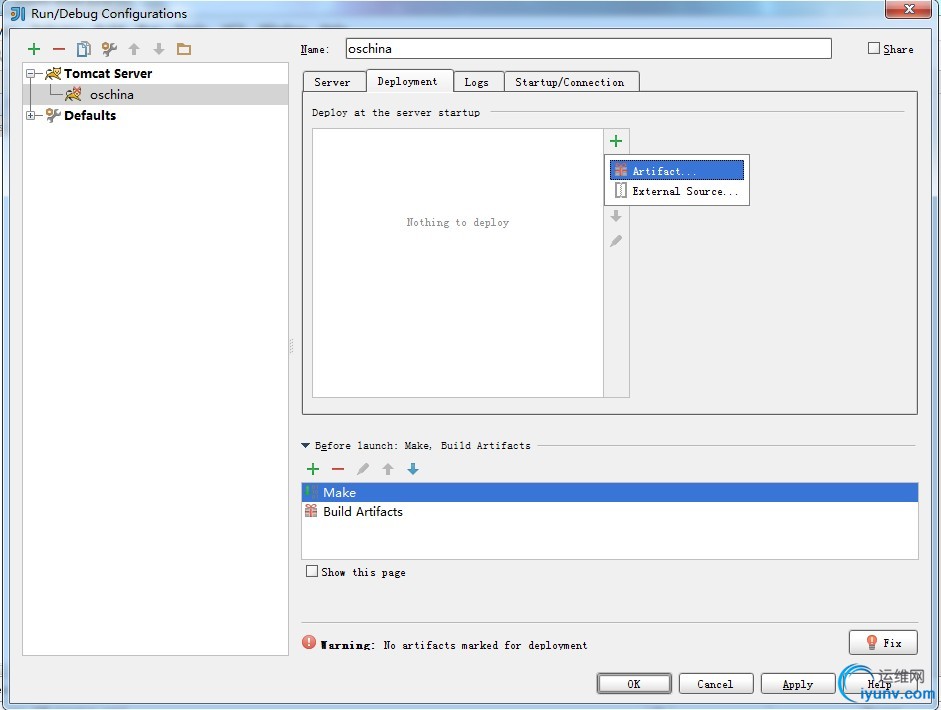Edit selected before launch task
This screenshot has height=710, width=941.
pyautogui.click(x=363, y=469)
